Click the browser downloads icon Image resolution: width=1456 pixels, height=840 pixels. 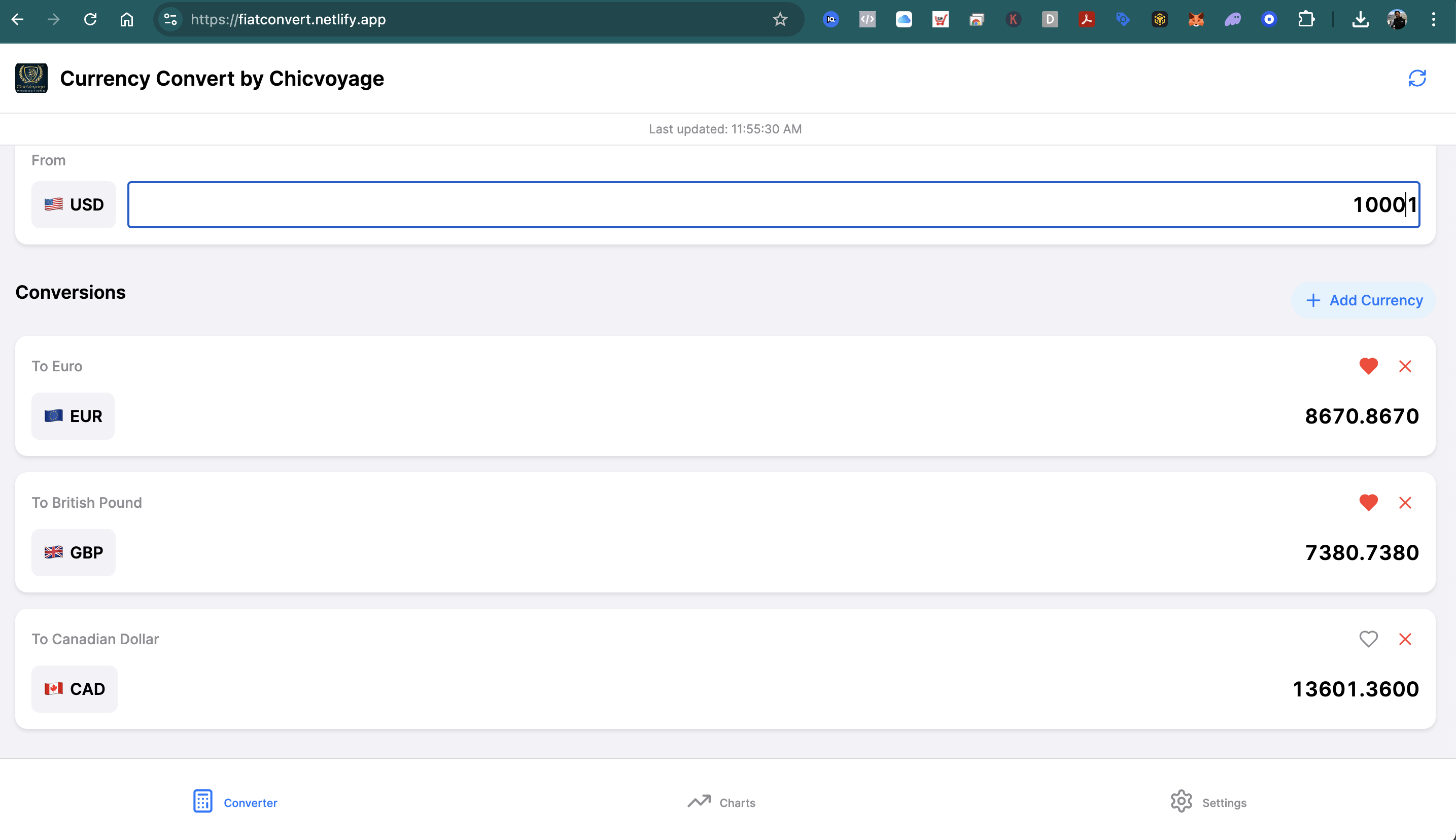point(1360,20)
